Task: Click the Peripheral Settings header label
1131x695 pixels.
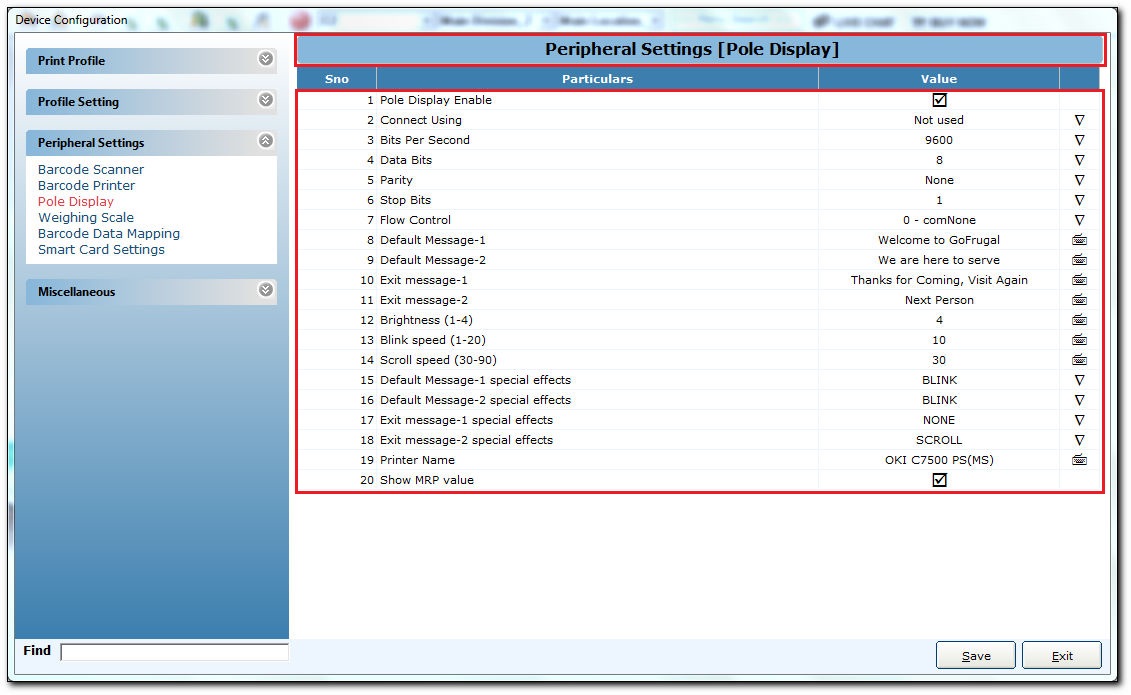Action: point(91,143)
